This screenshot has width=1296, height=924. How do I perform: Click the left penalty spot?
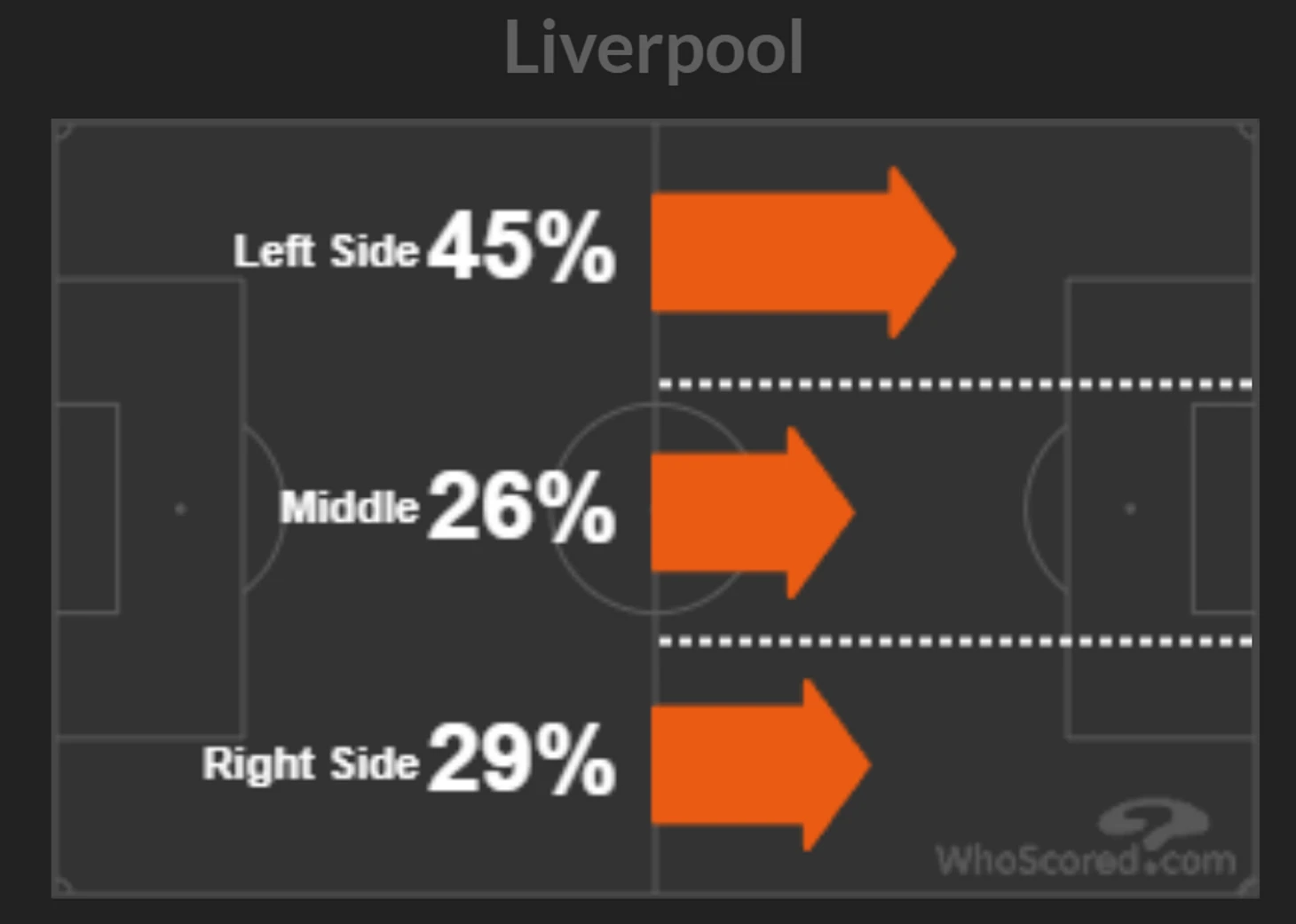180,509
